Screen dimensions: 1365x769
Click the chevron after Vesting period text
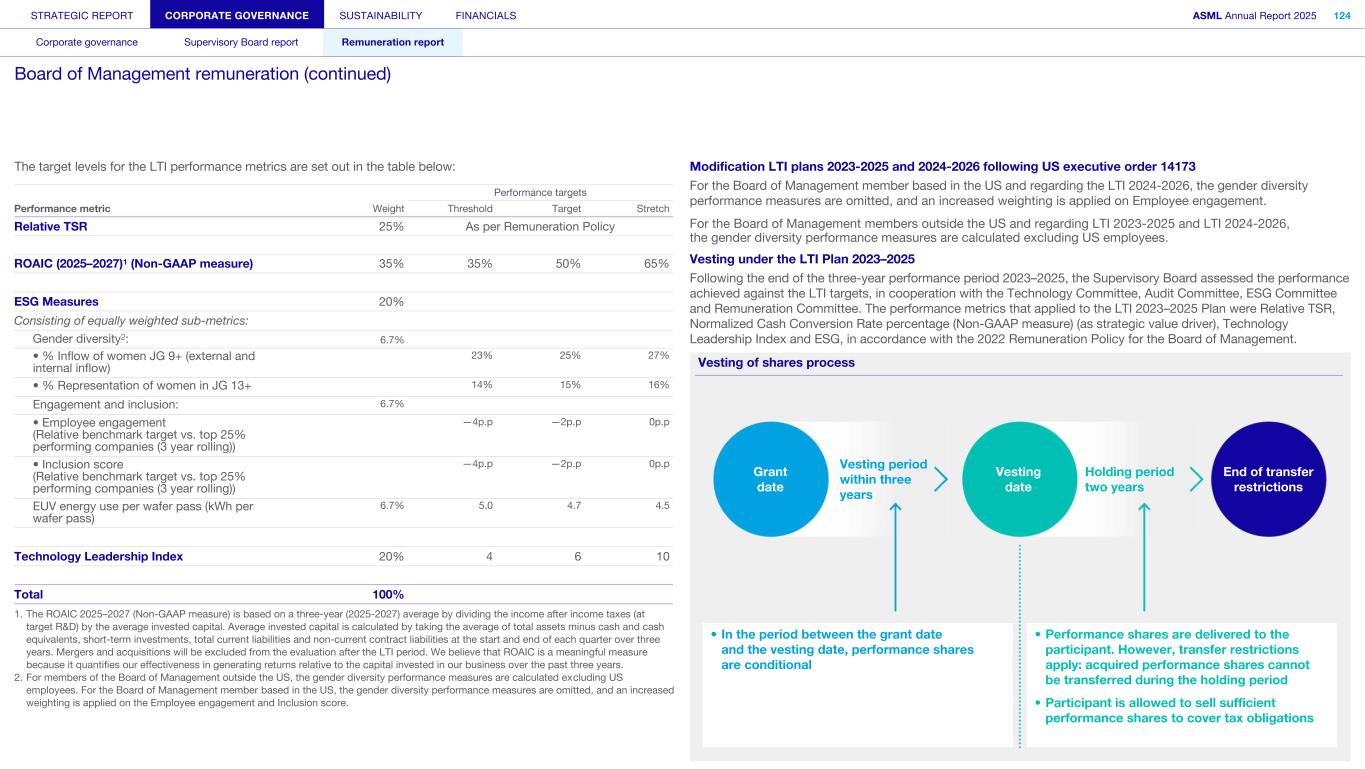pyautogui.click(x=941, y=479)
